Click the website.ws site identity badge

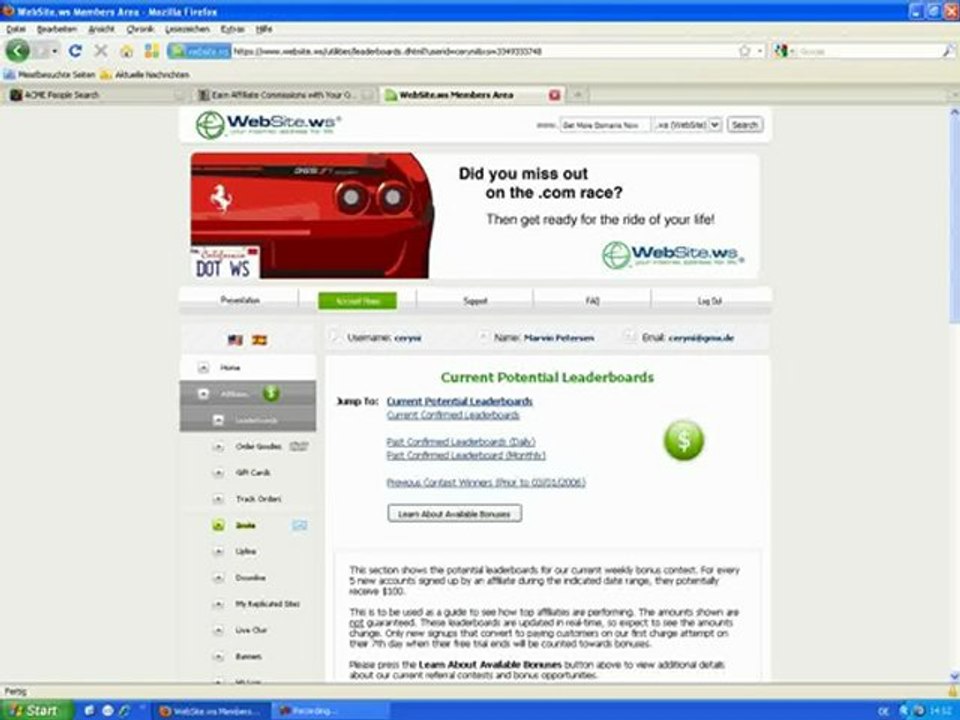[200, 51]
